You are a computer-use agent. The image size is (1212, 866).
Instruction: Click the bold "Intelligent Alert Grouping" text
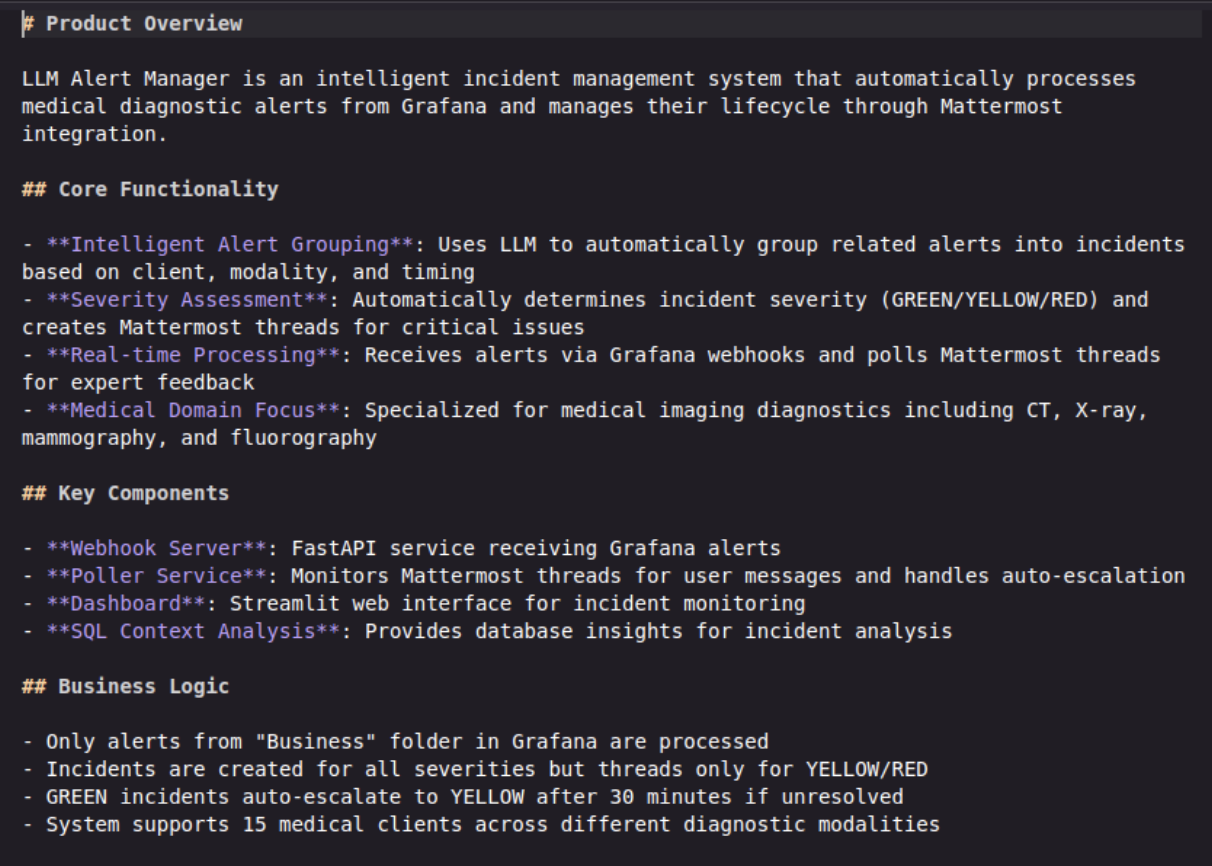click(x=230, y=244)
